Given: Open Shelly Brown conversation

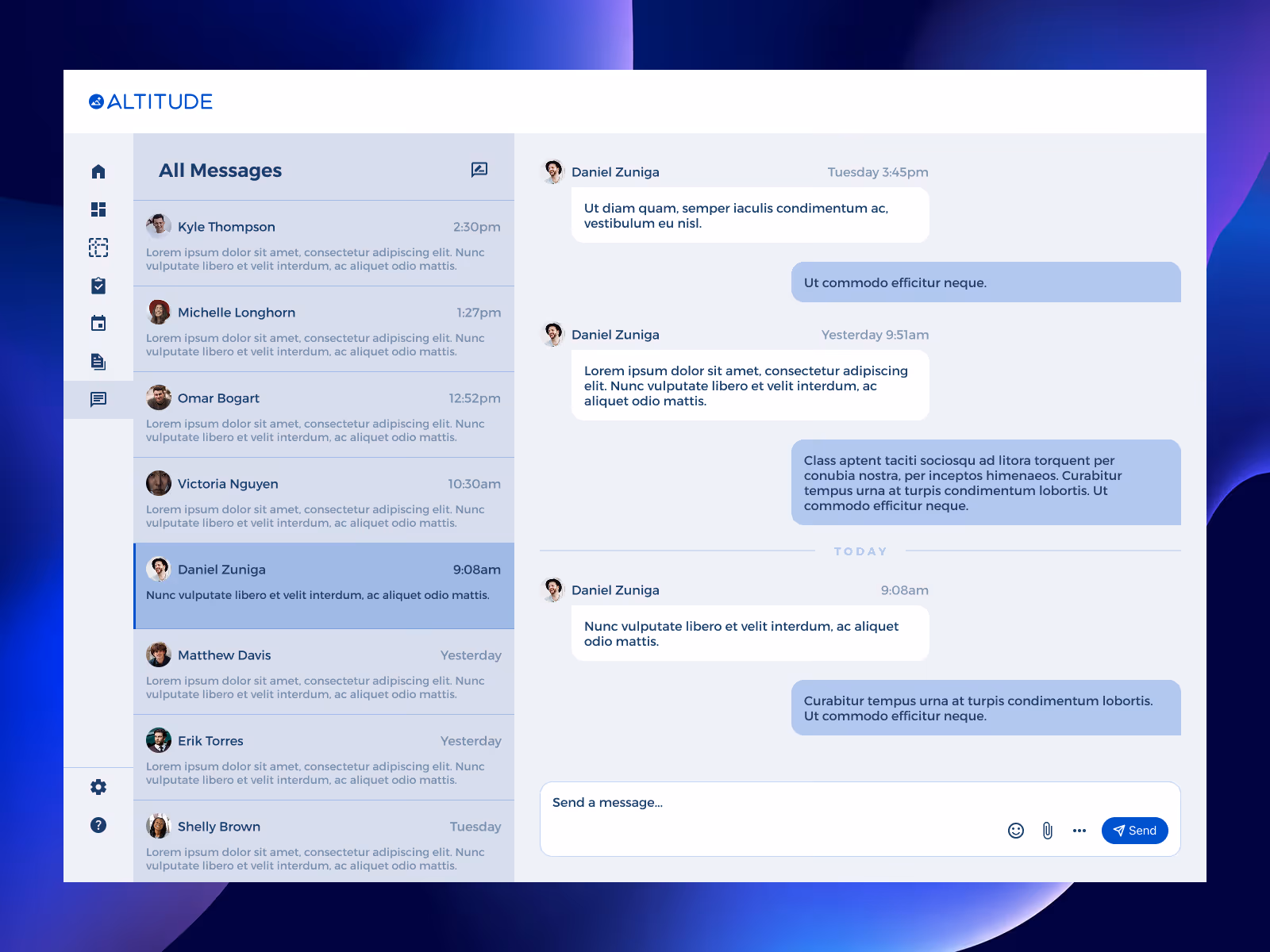Looking at the screenshot, I should [324, 842].
